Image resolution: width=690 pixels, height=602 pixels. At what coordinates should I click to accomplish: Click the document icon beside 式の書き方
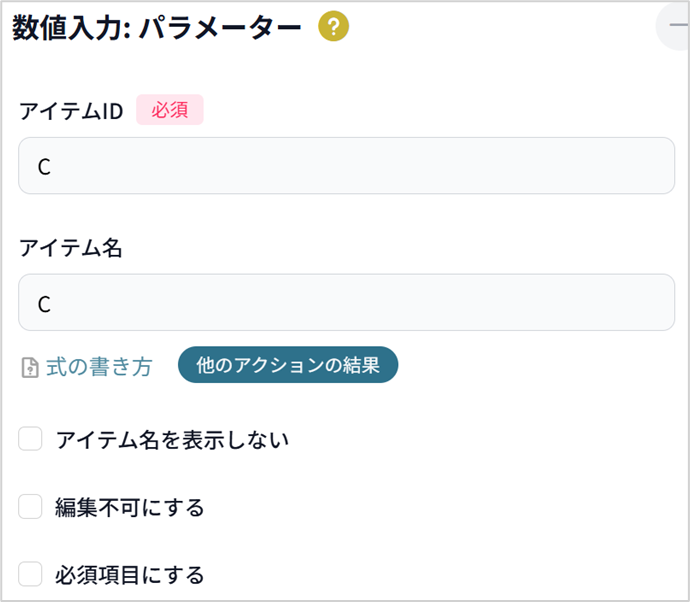click(30, 367)
